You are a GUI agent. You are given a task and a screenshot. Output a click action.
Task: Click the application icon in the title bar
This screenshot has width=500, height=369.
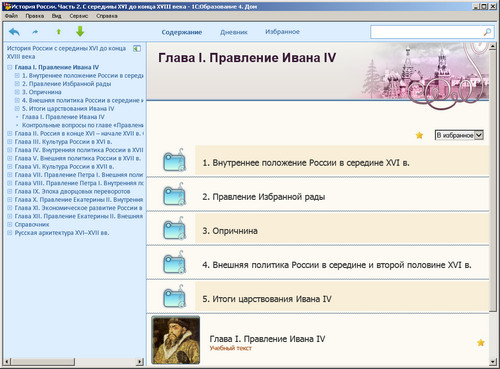point(7,6)
